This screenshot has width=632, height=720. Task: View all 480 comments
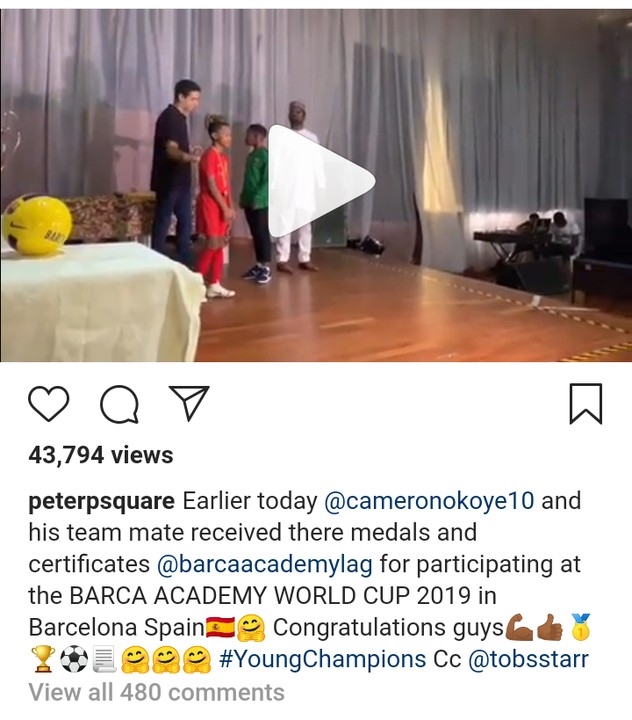[157, 692]
